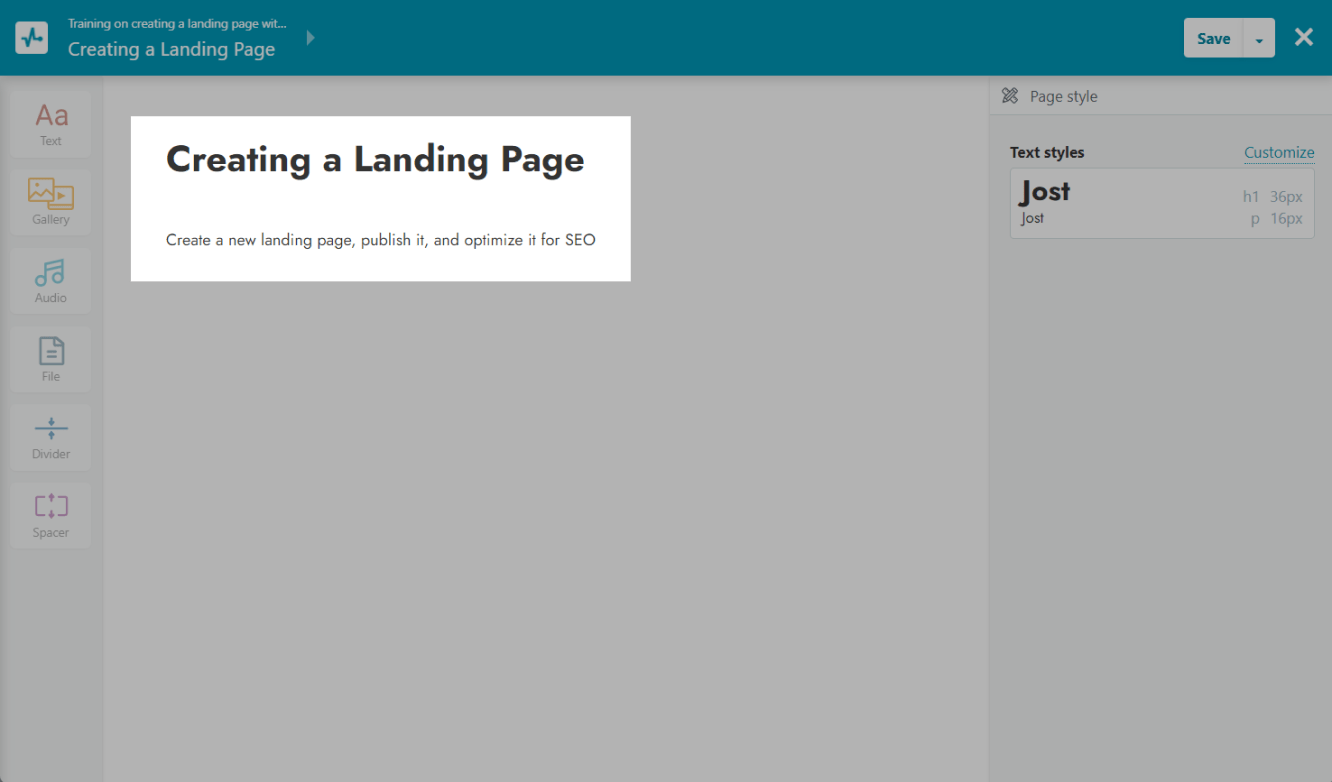
Task: Expand the arrow beside the page title
Action: click(x=310, y=38)
